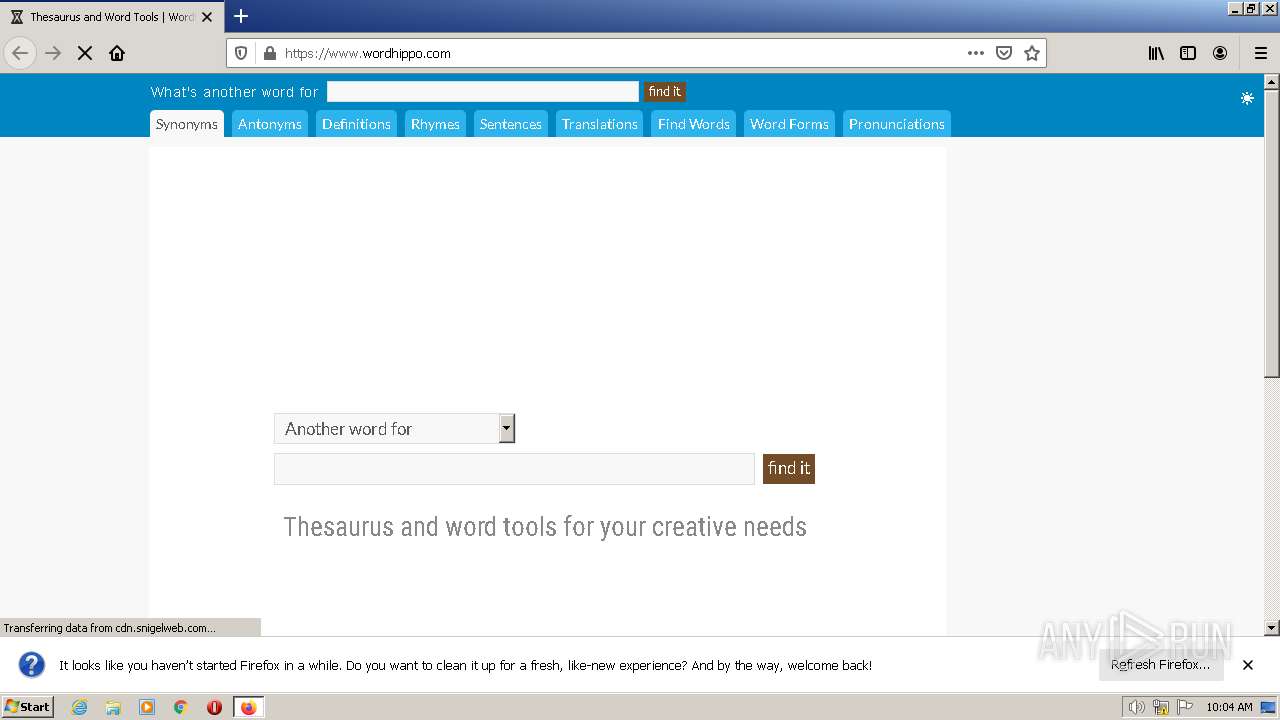Click the page vertical scrollbar thumb

pos(1272,233)
